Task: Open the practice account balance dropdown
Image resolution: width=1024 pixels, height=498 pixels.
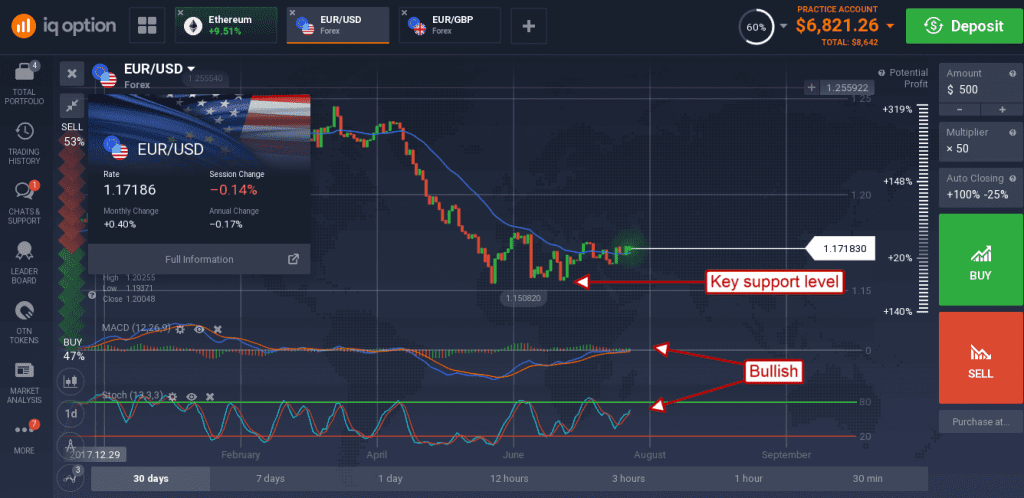Action: tap(891, 26)
